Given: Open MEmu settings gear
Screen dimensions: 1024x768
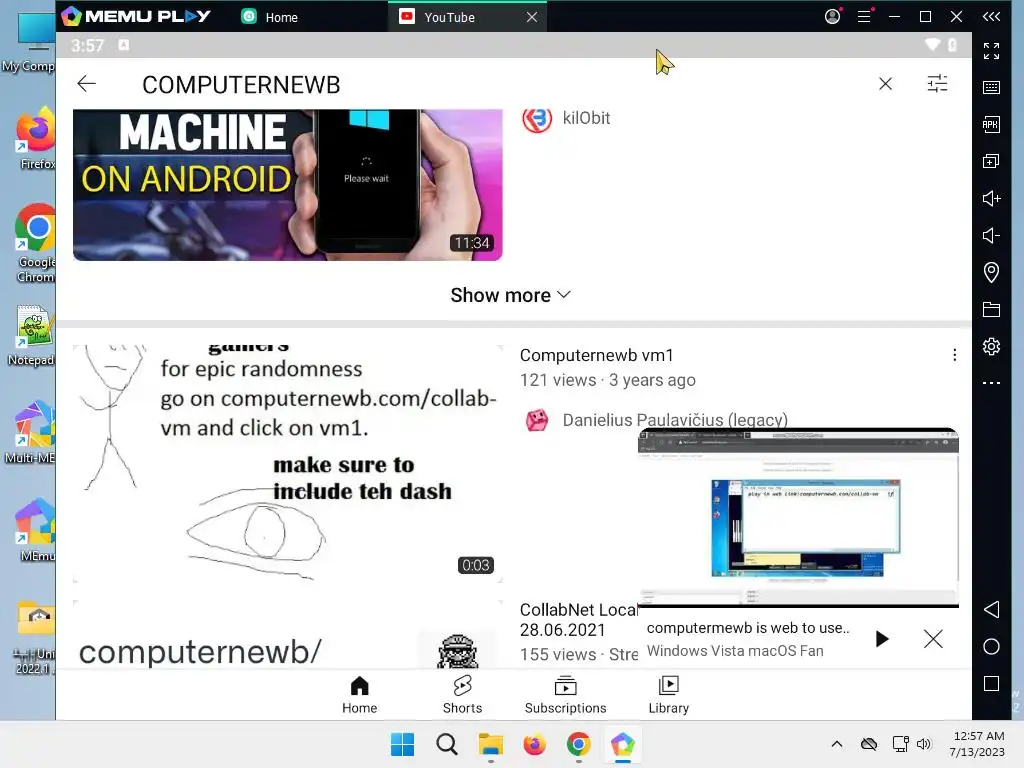Looking at the screenshot, I should point(991,346).
